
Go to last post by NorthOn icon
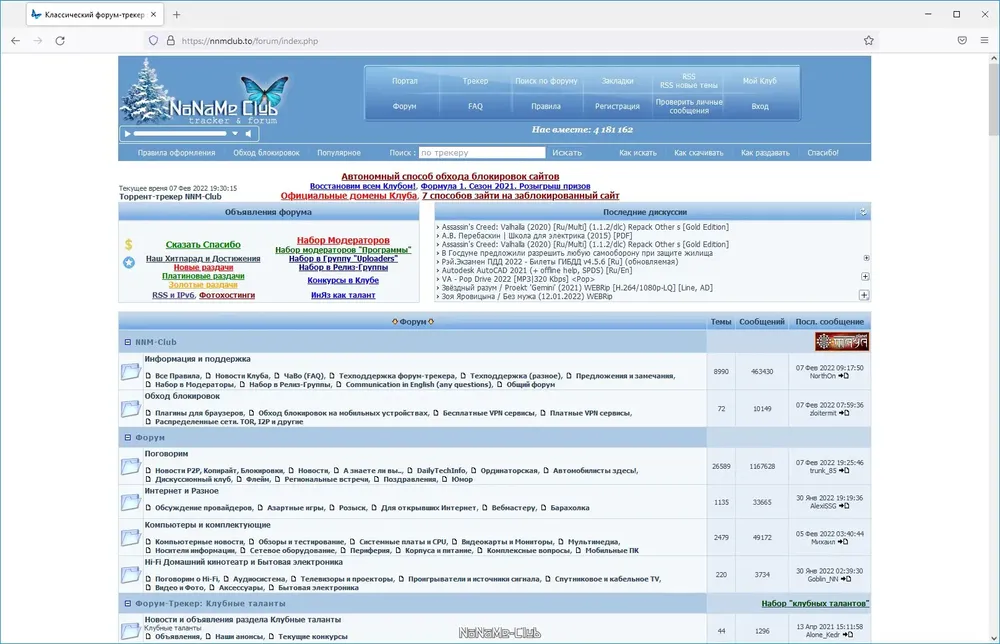844,376
